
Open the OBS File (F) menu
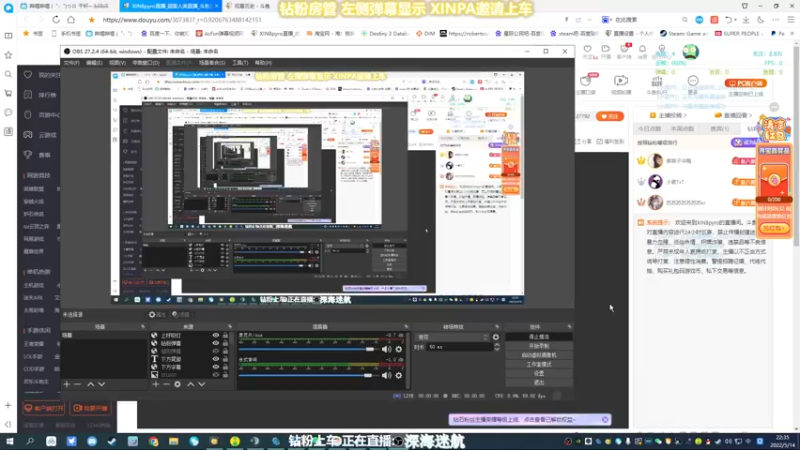tap(71, 63)
